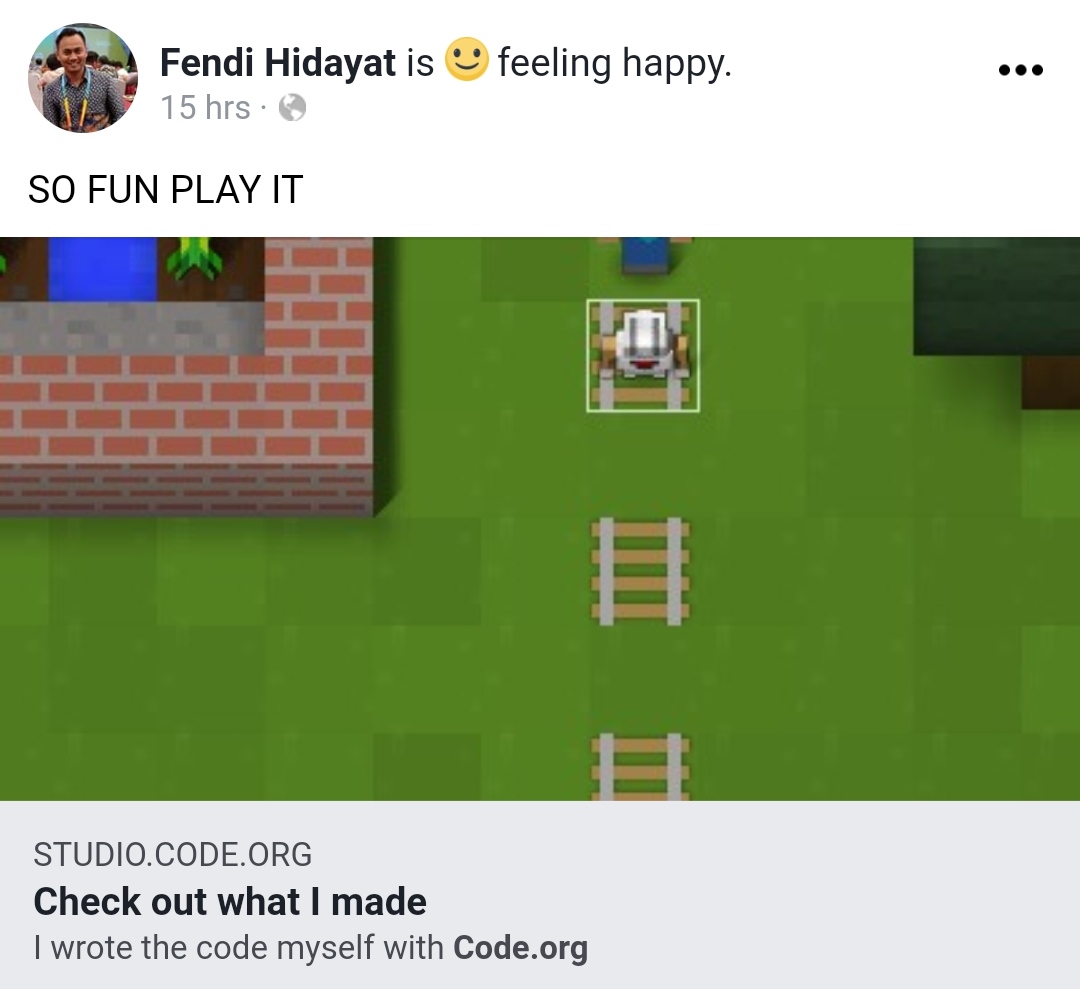Click the middle rail track segment
1080x989 pixels.
[x=641, y=572]
